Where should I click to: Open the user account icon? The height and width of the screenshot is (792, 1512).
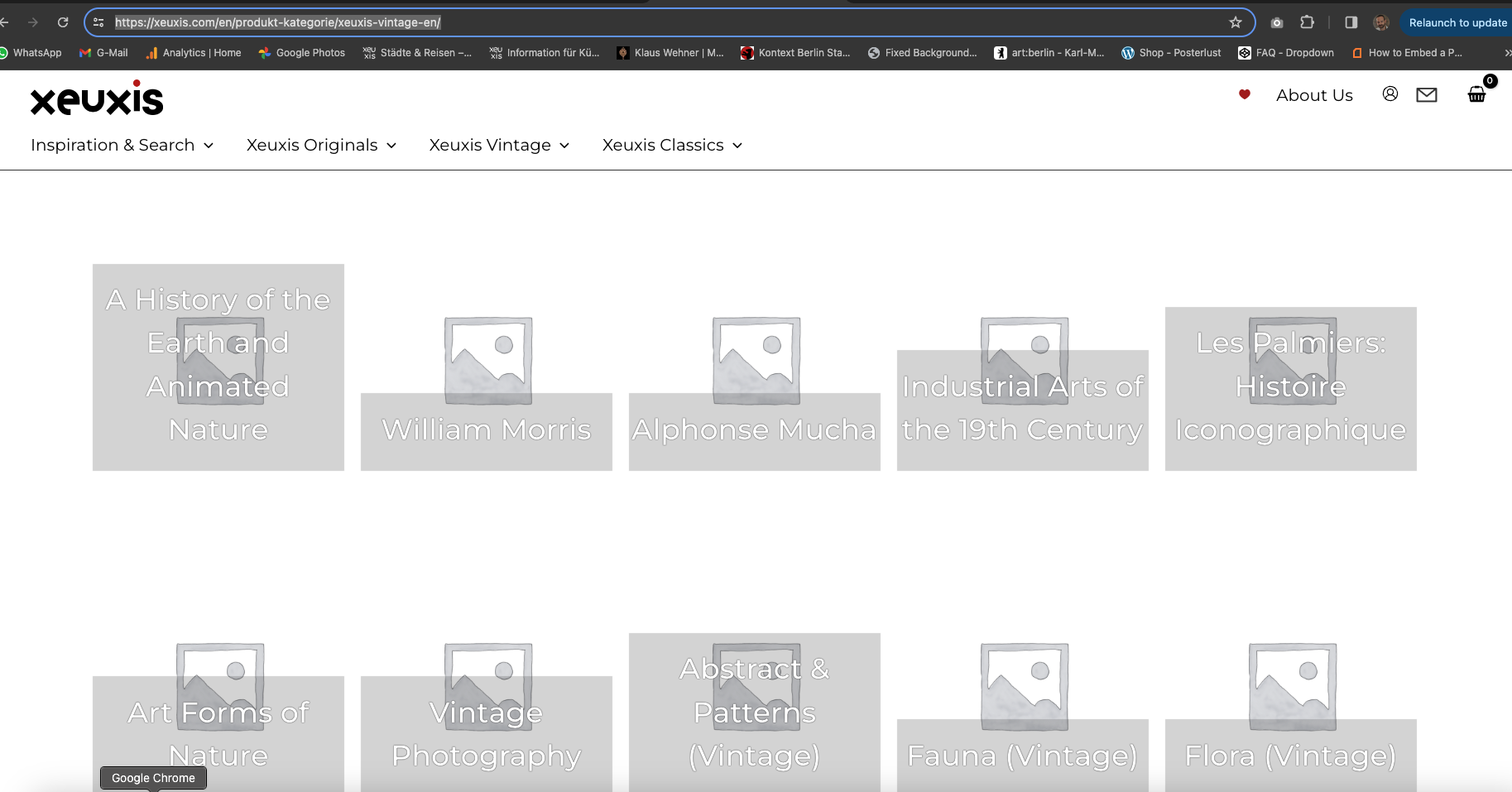point(1390,94)
